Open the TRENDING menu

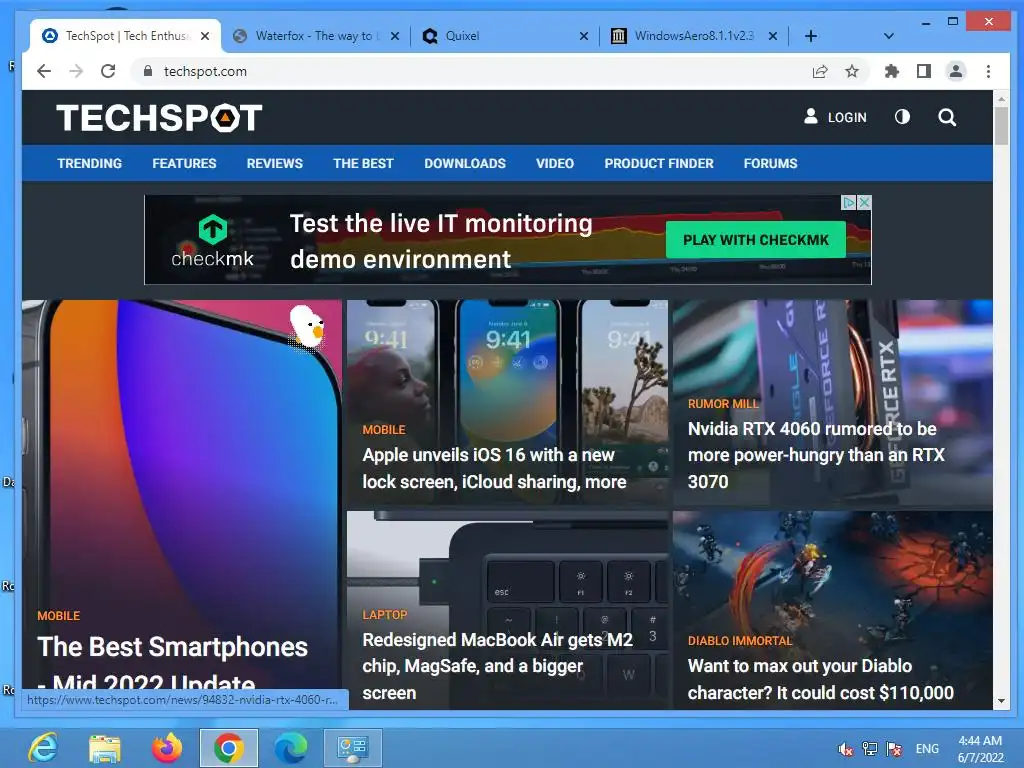click(x=89, y=163)
